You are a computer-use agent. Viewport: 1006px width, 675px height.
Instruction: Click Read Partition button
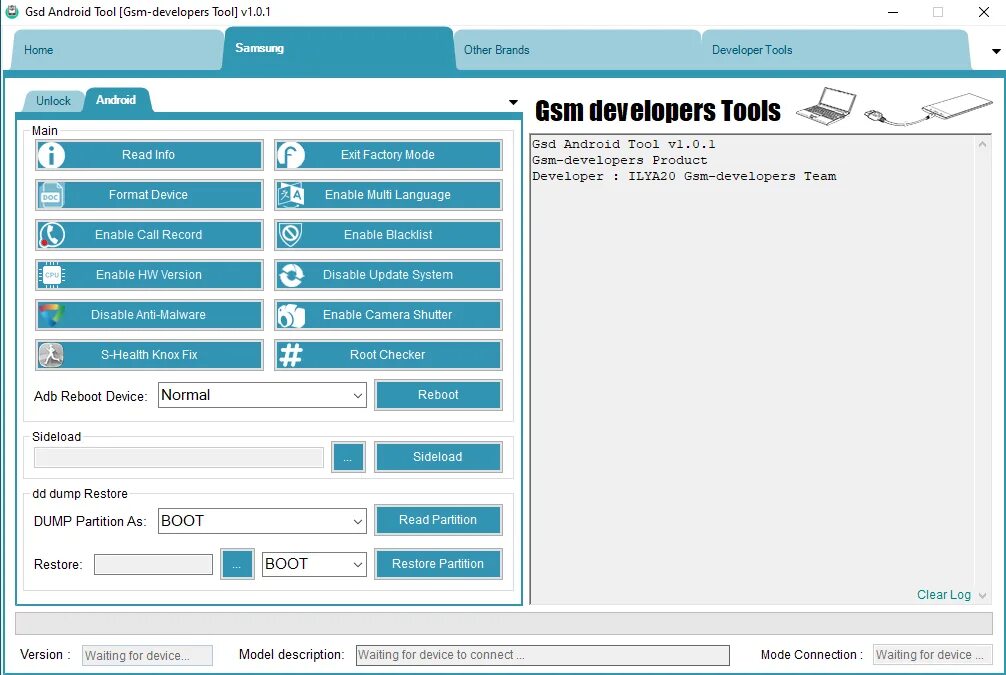click(x=438, y=520)
